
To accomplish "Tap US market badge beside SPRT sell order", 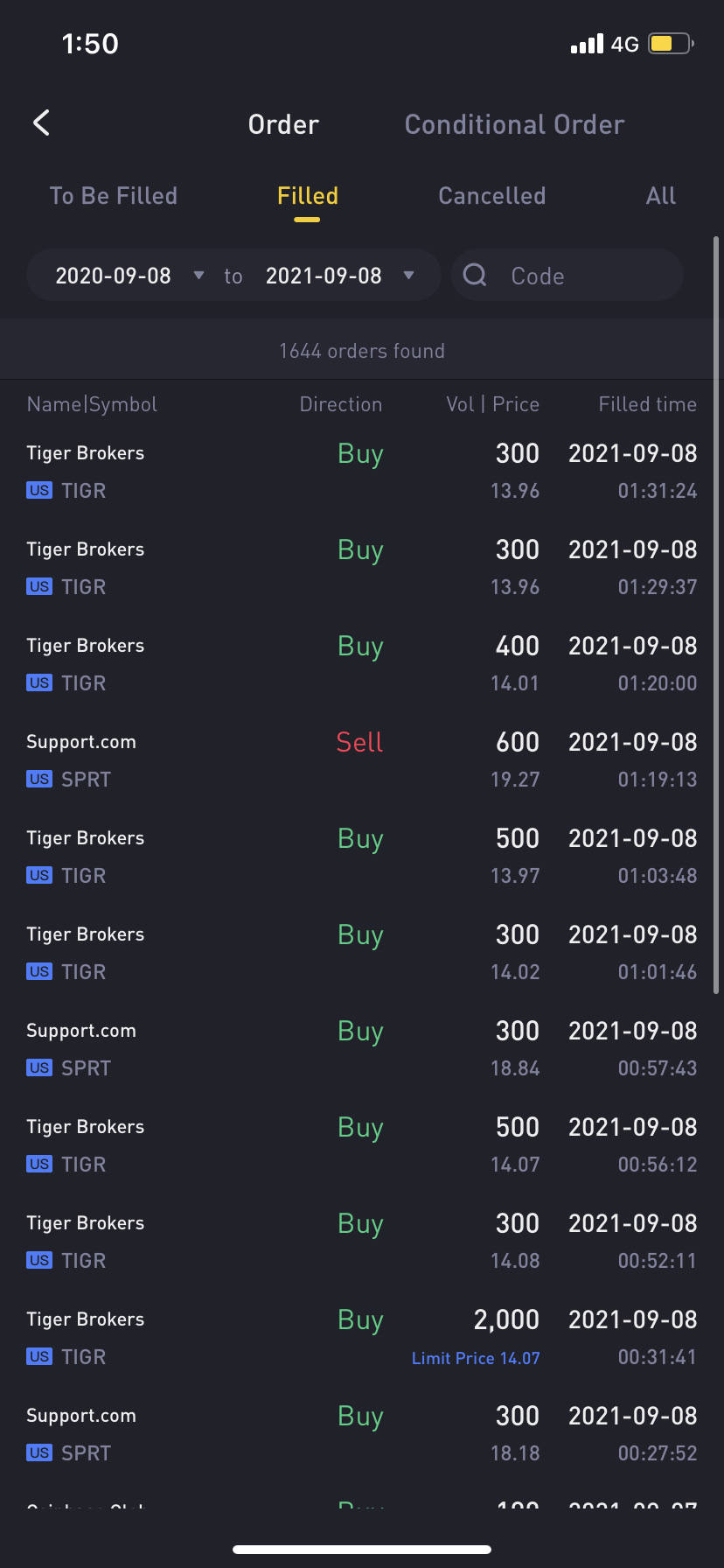I will point(39,779).
